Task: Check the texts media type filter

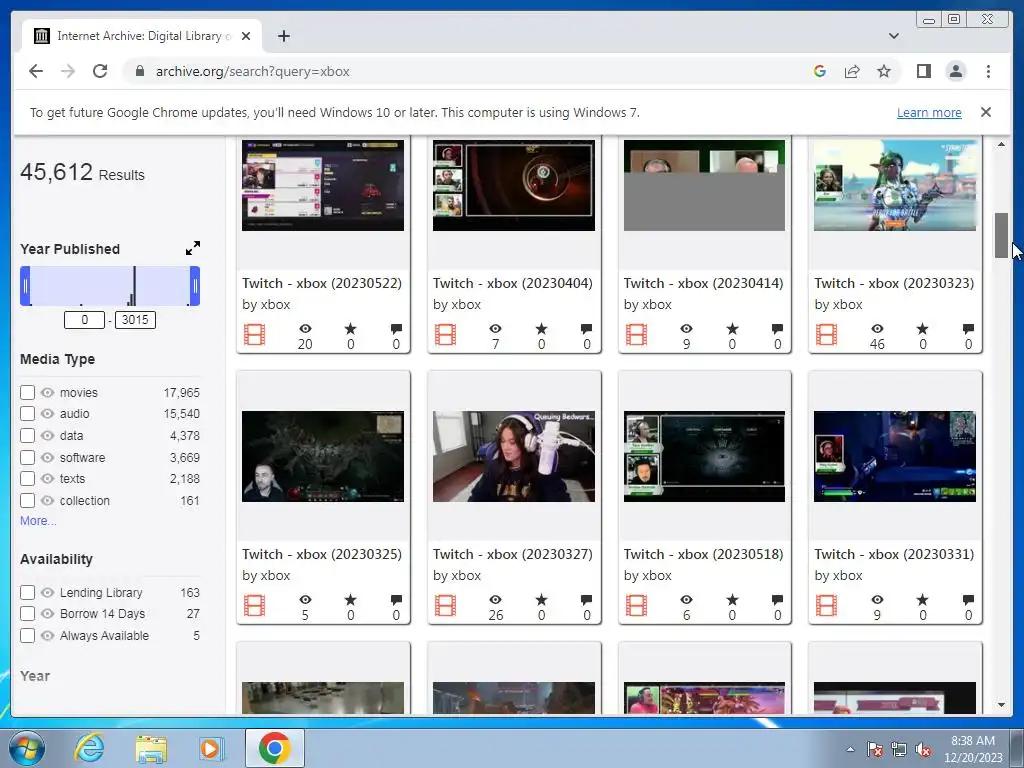Action: pyautogui.click(x=27, y=479)
